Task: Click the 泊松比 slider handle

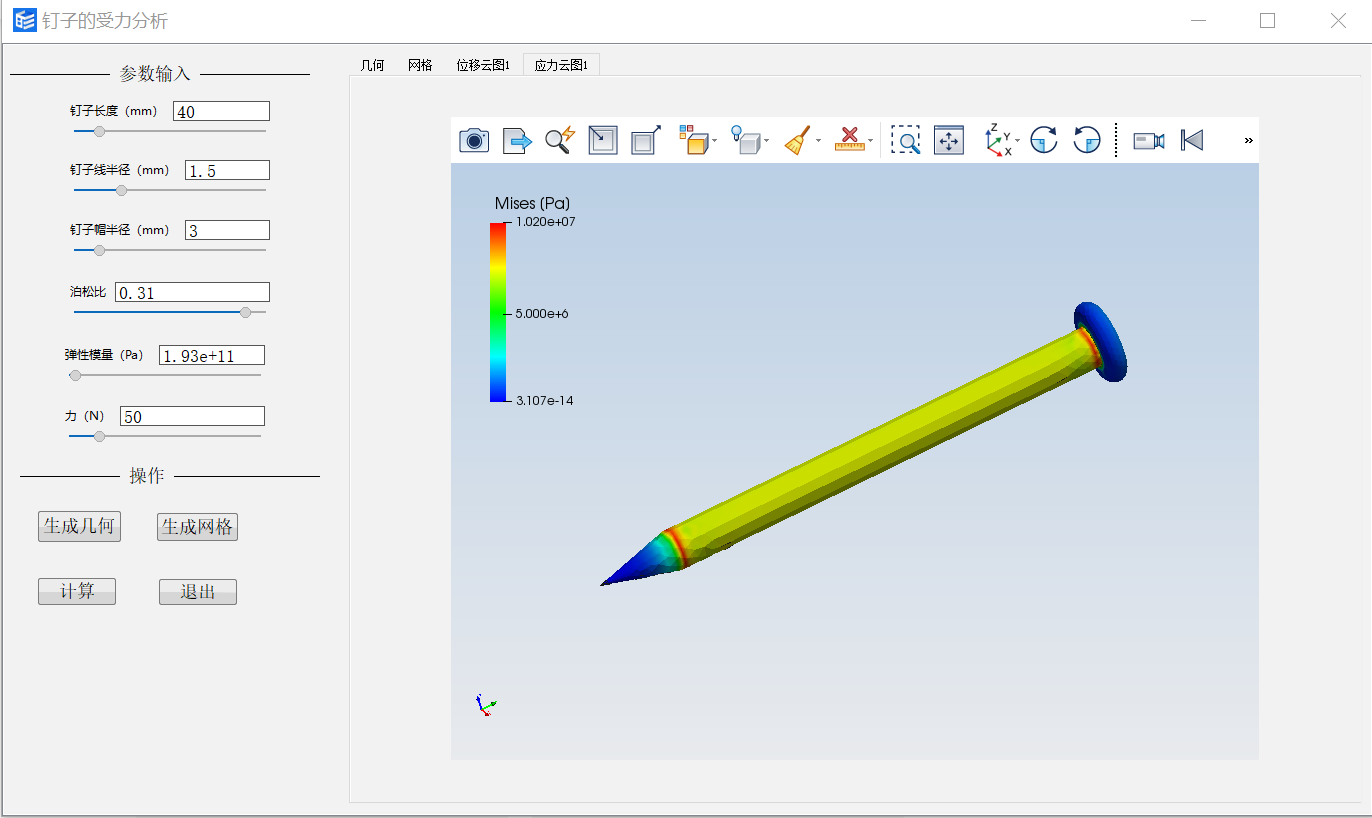Action: point(246,312)
